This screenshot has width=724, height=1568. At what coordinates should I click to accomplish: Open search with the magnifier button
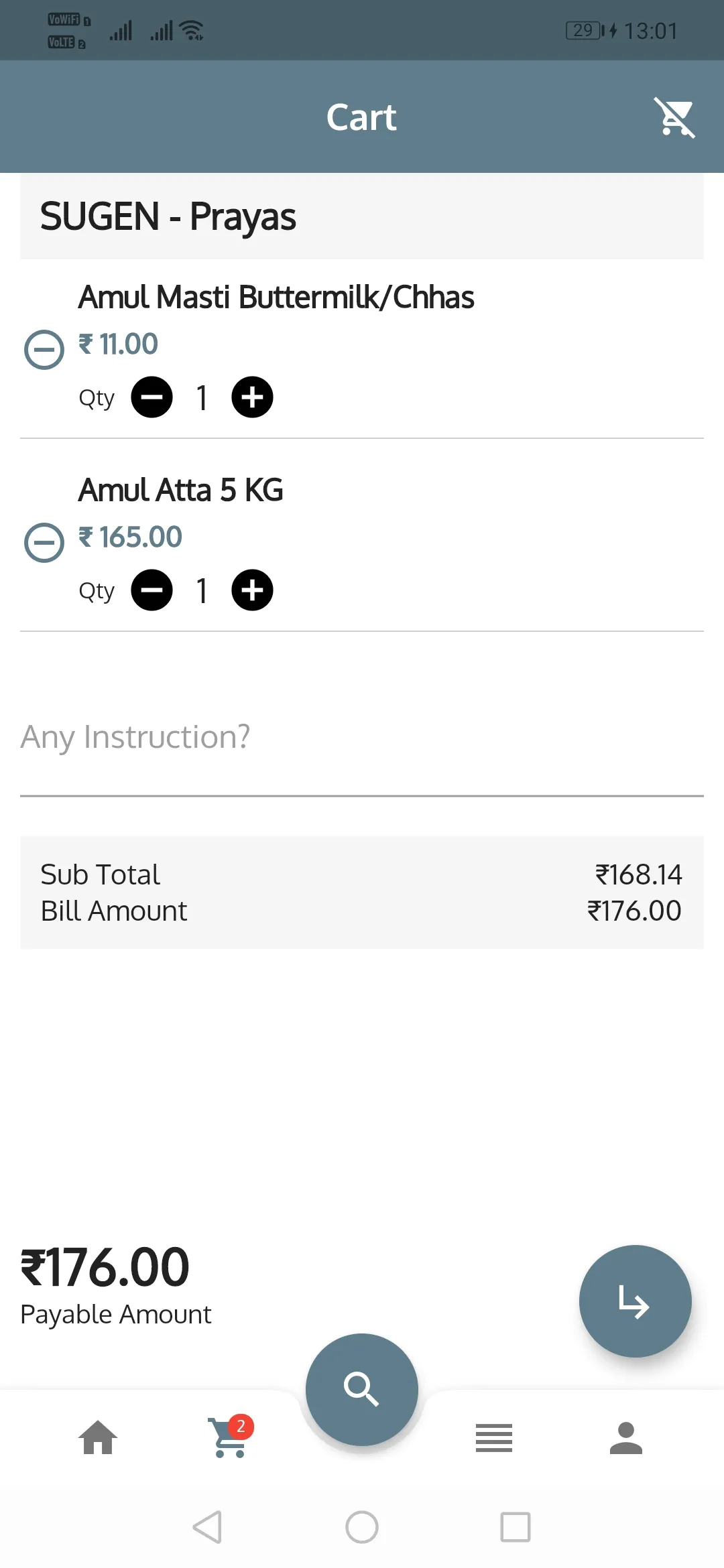coord(362,1389)
